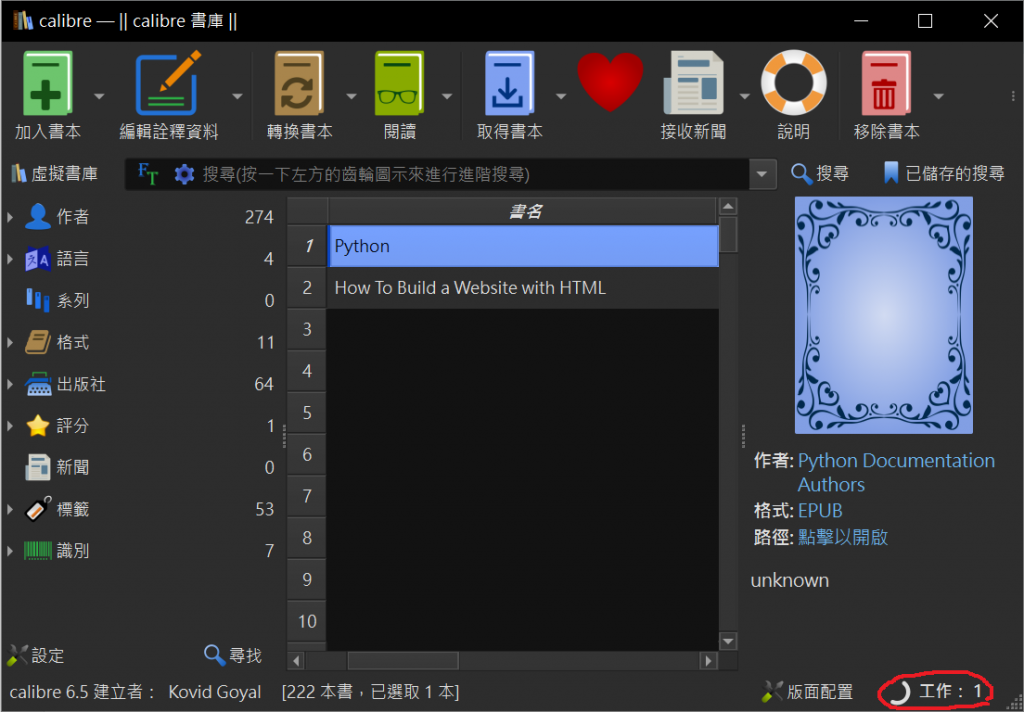The image size is (1024, 712).
Task: Click horizontal scrollbar left arrow
Action: (296, 661)
